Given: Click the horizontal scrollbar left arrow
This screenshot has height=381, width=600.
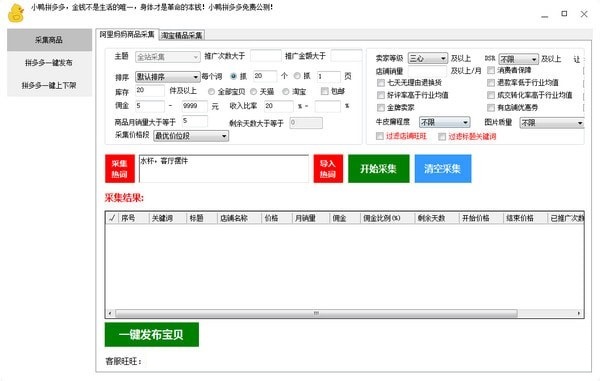Looking at the screenshot, I should pos(110,313).
